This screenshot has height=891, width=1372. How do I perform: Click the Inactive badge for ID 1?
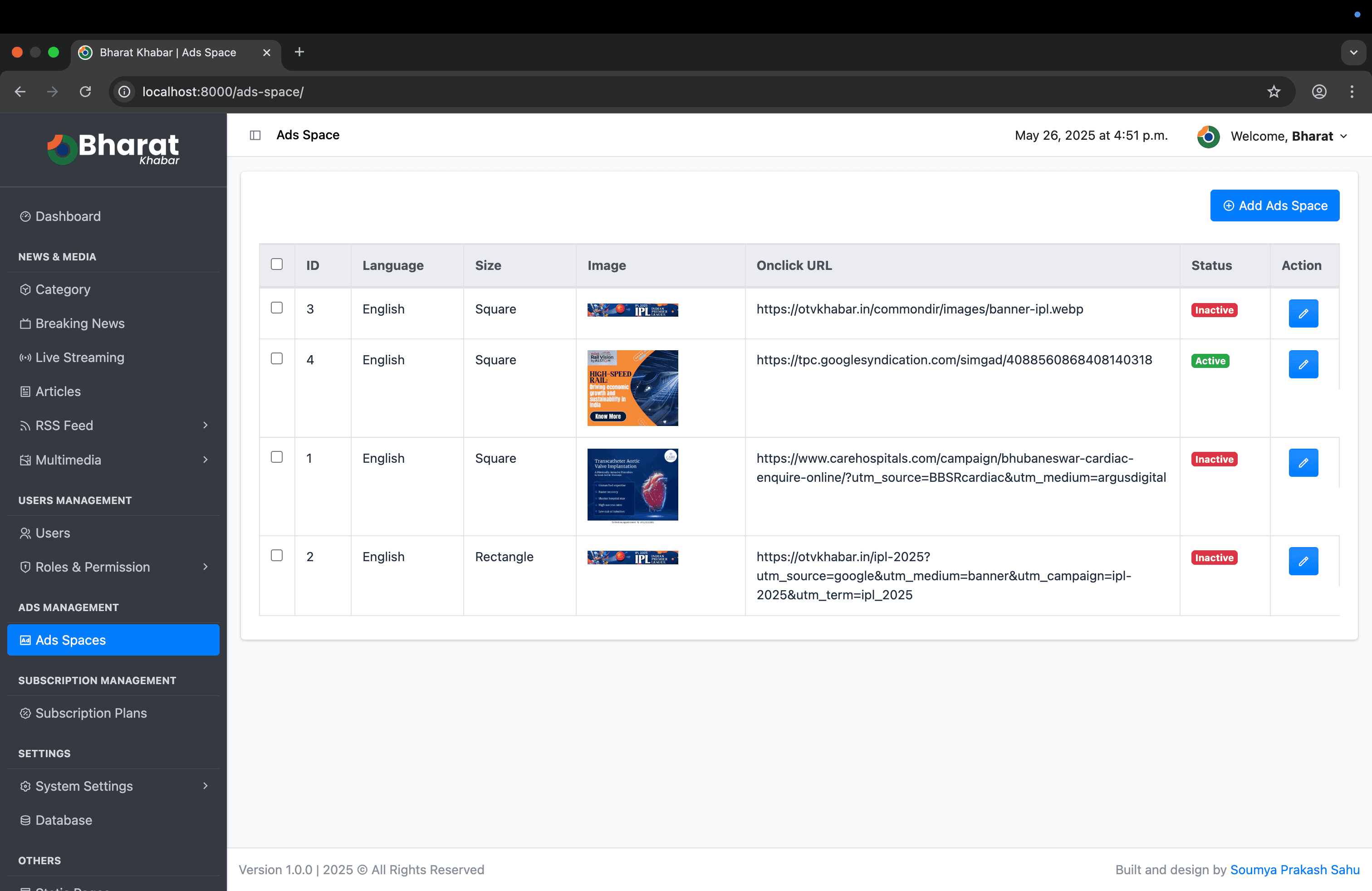[1214, 459]
